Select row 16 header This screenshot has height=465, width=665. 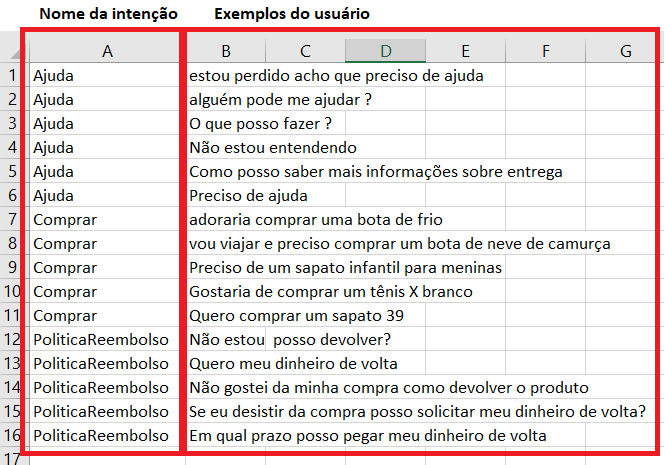pyautogui.click(x=12, y=437)
